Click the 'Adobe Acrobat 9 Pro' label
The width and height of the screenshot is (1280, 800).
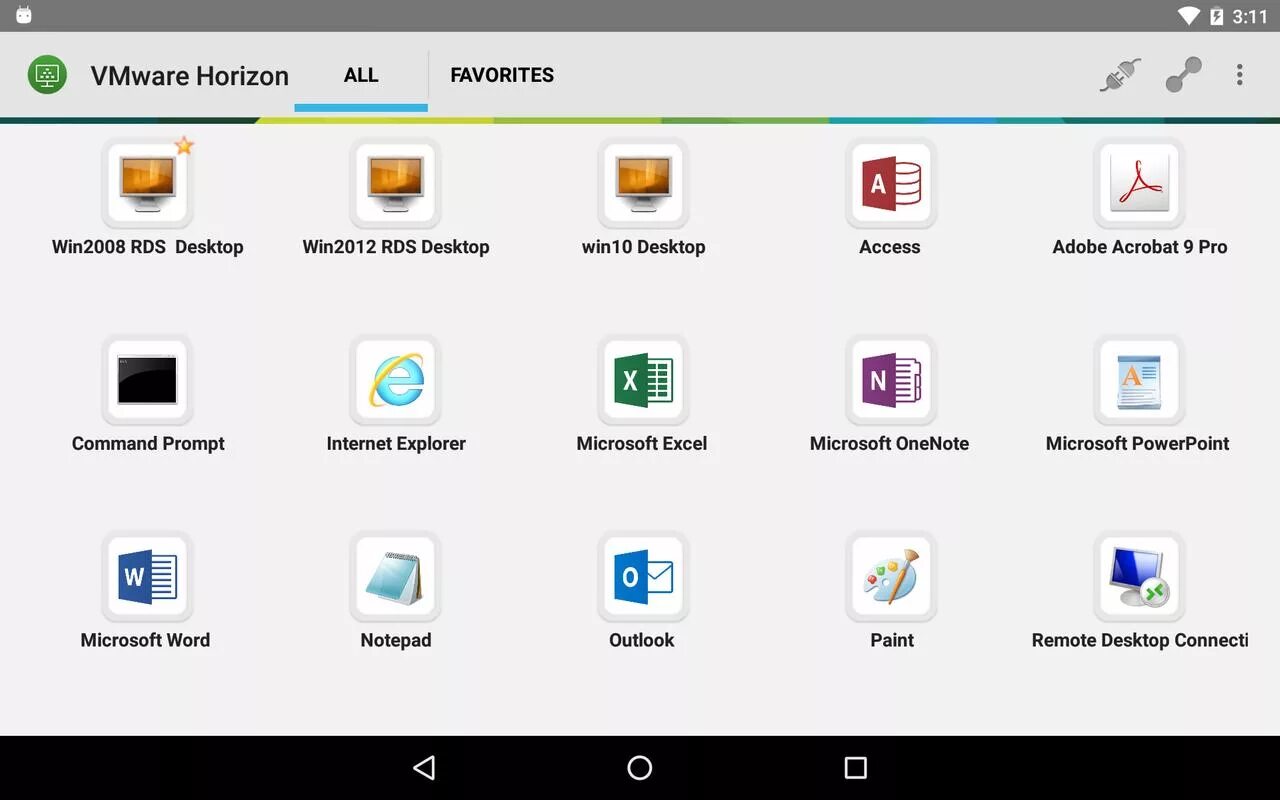(1140, 247)
